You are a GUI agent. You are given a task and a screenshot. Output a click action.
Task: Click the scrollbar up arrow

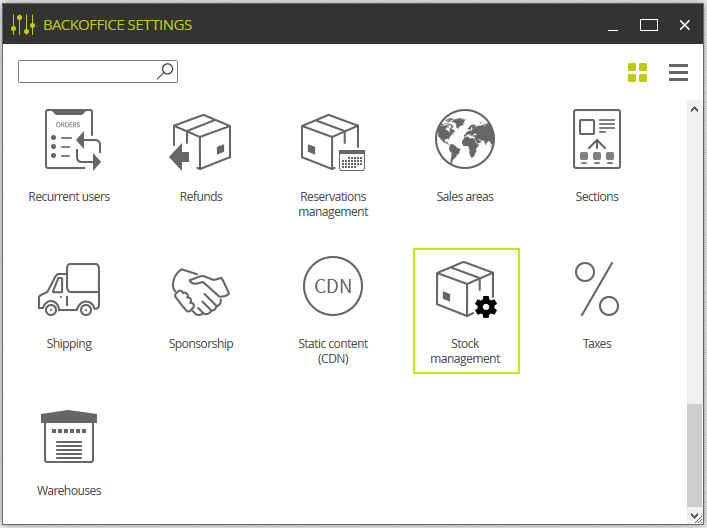tap(694, 109)
